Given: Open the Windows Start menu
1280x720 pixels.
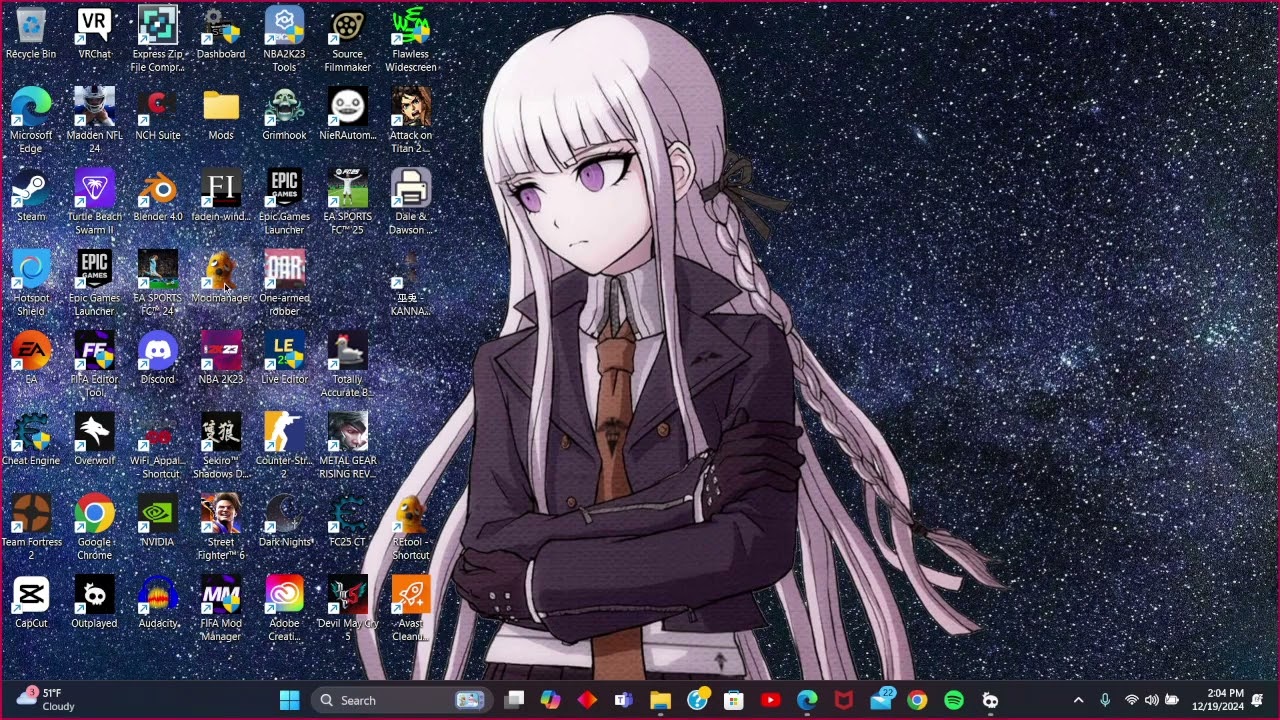Looking at the screenshot, I should pos(290,700).
